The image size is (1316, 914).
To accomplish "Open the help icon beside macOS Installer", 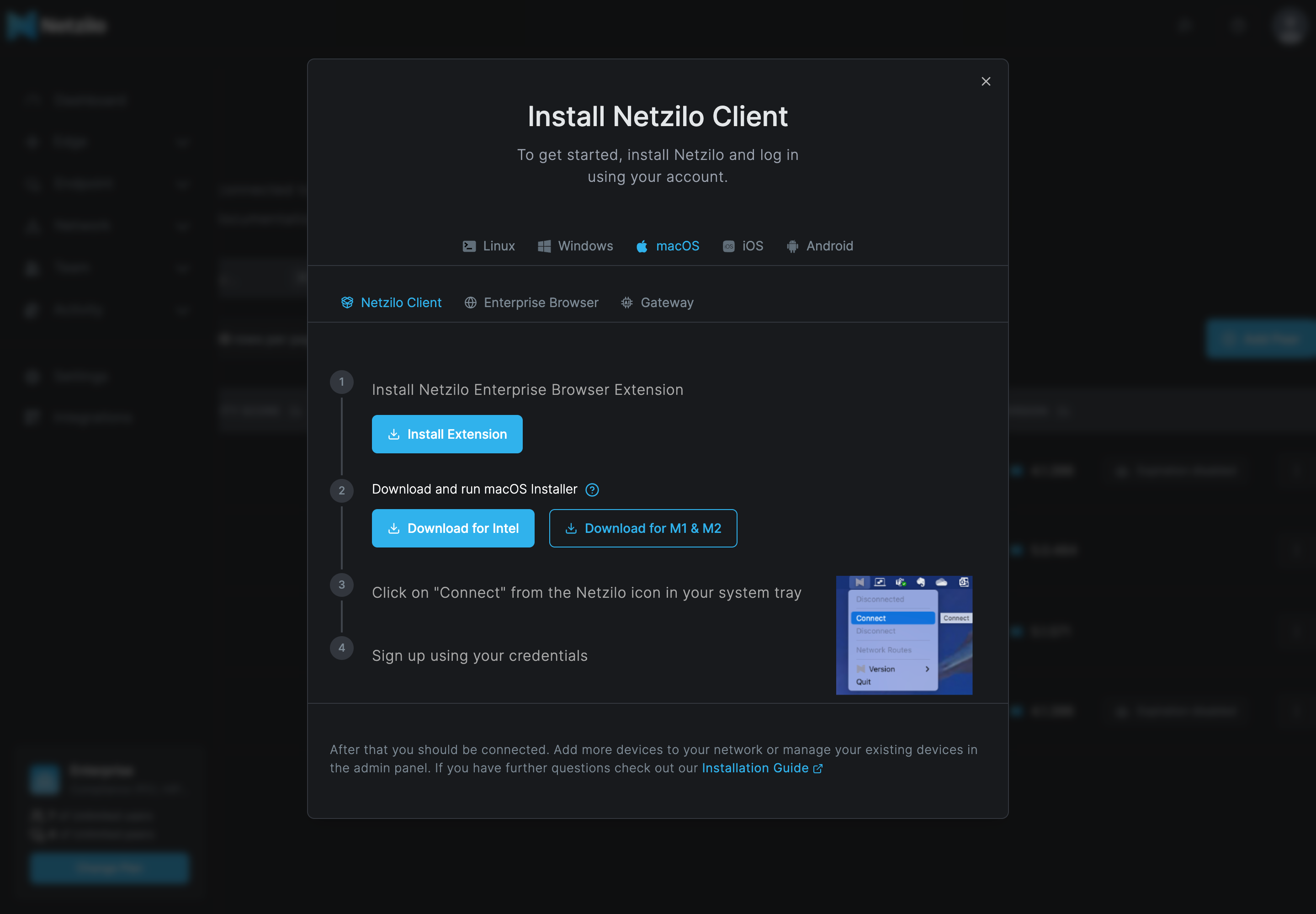I will point(592,489).
